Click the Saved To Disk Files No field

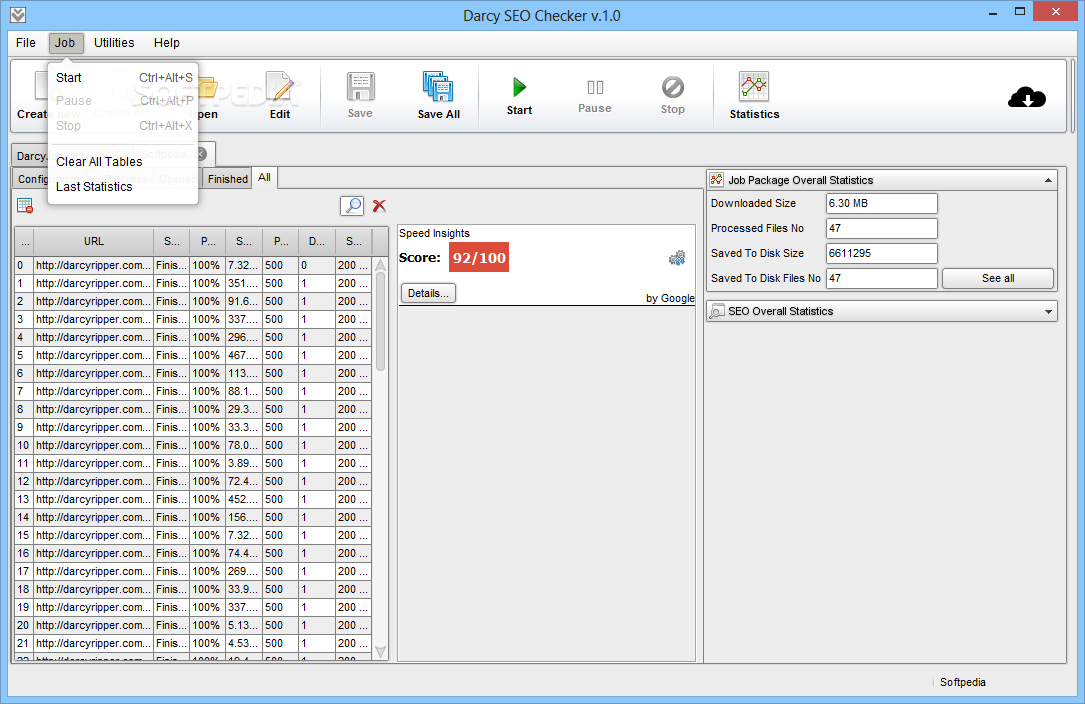[882, 278]
